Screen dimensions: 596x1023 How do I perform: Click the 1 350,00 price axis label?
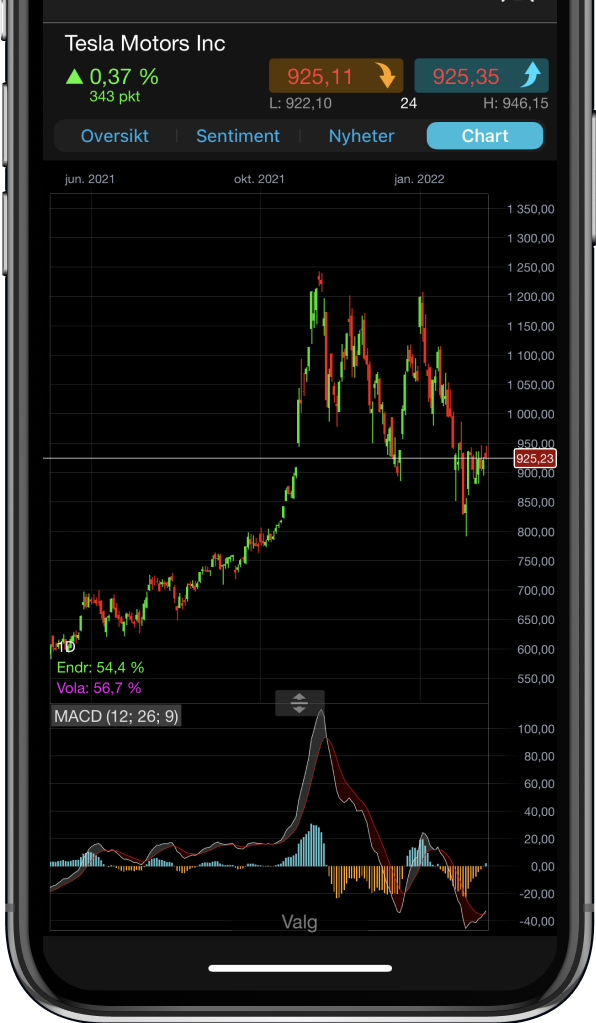point(531,209)
